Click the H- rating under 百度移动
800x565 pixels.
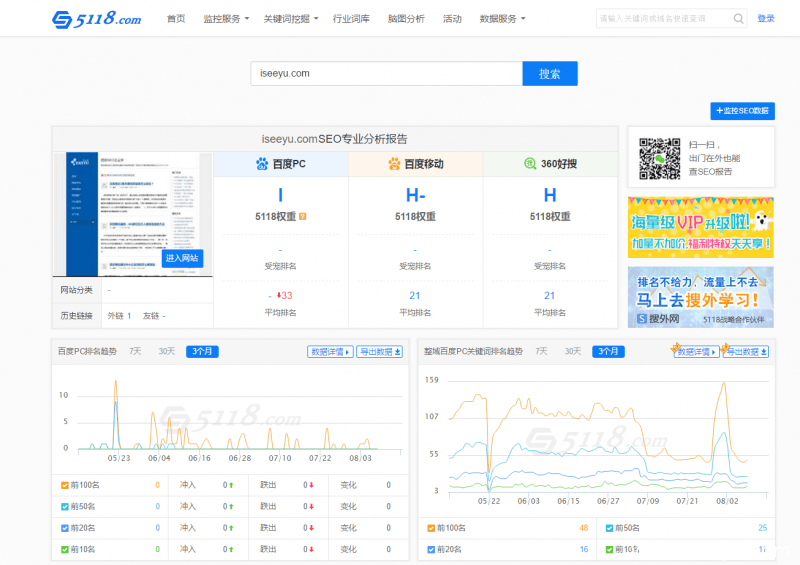415,195
